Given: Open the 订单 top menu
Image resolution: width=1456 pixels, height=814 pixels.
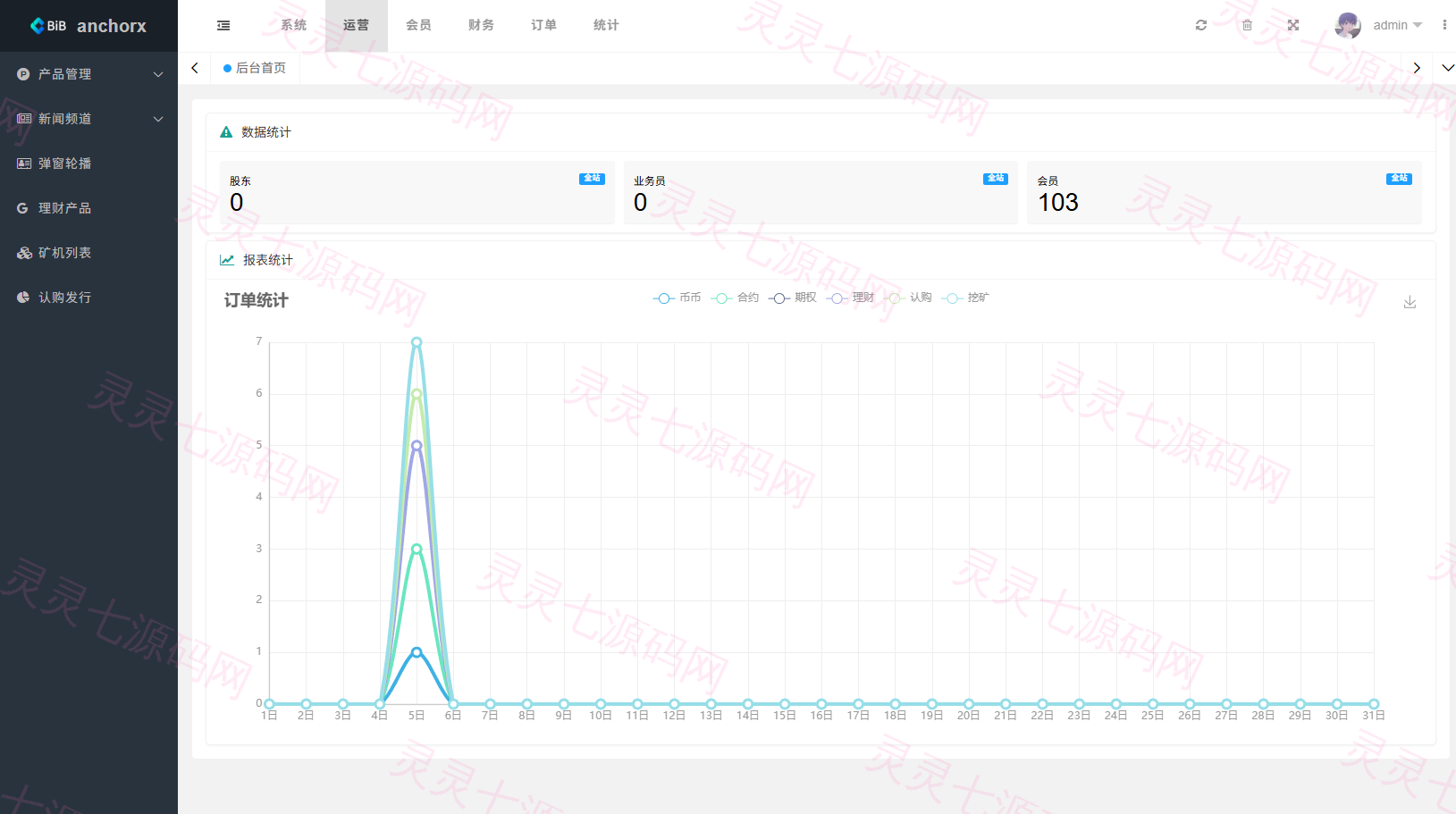Looking at the screenshot, I should tap(544, 25).
